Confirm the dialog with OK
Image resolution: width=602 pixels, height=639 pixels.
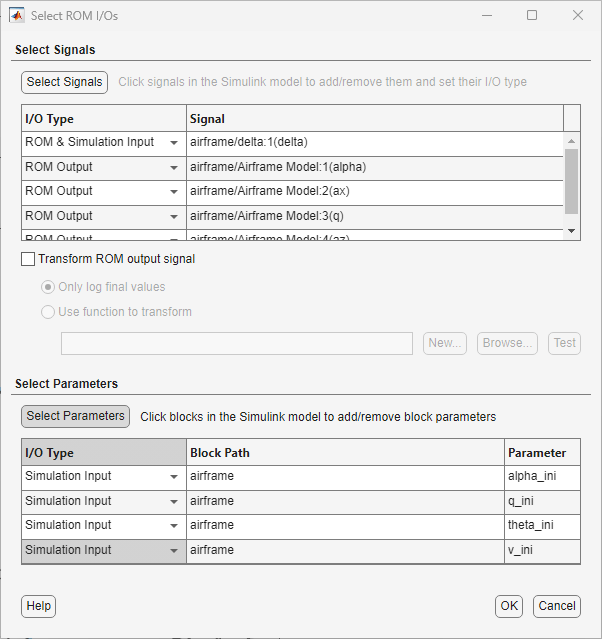click(x=509, y=606)
